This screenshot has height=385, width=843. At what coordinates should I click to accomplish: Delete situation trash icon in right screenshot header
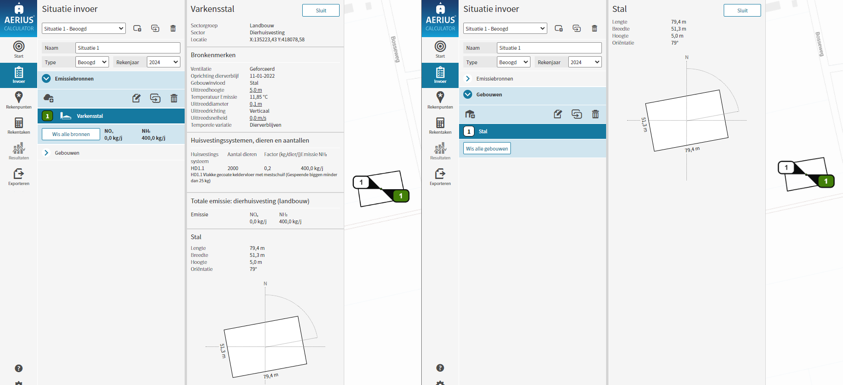(x=594, y=28)
